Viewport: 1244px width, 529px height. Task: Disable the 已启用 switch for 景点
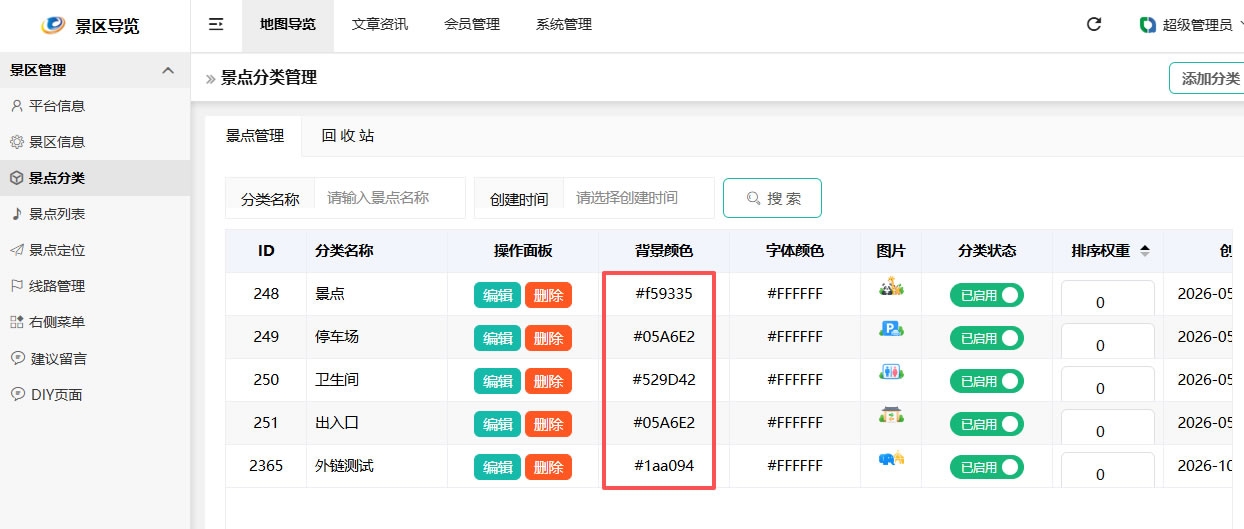(986, 295)
